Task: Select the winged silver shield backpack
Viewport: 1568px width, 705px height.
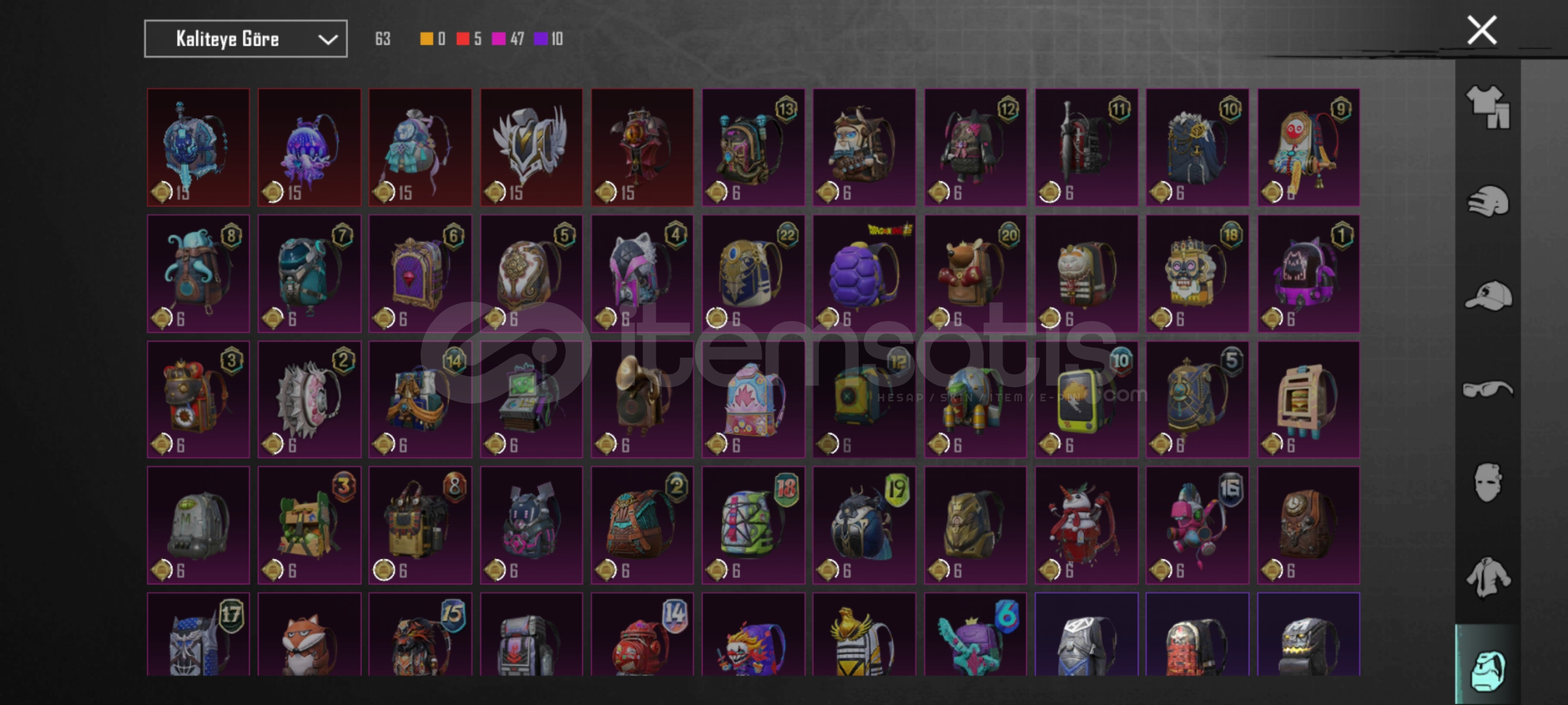Action: point(532,148)
